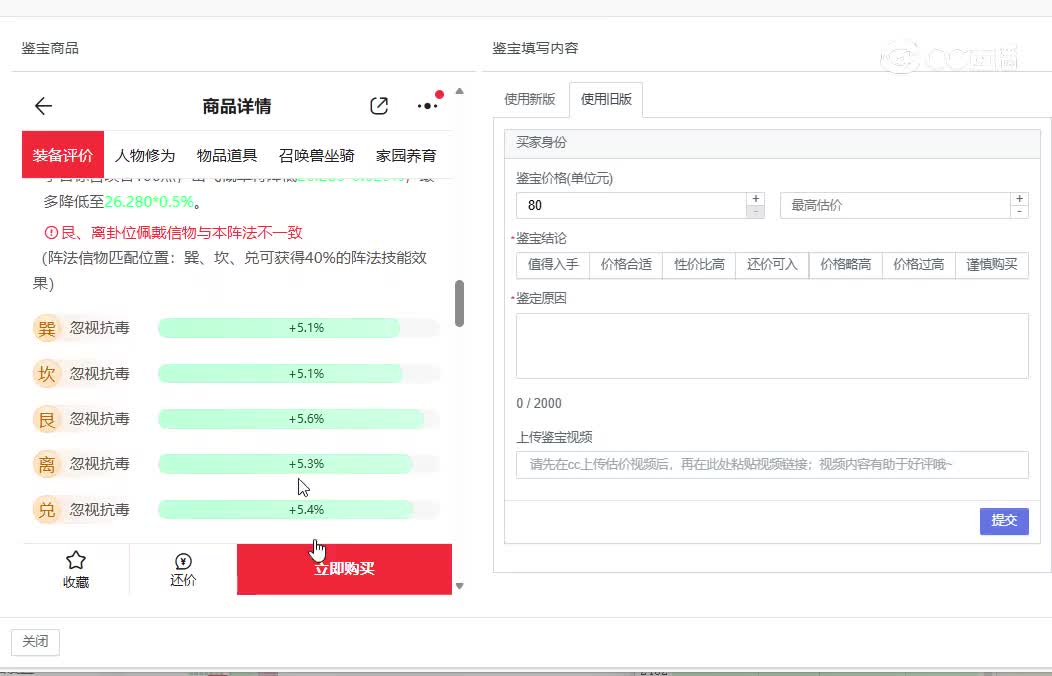Select the 值得入手 conclusion option
The width and height of the screenshot is (1052, 676).
(553, 265)
